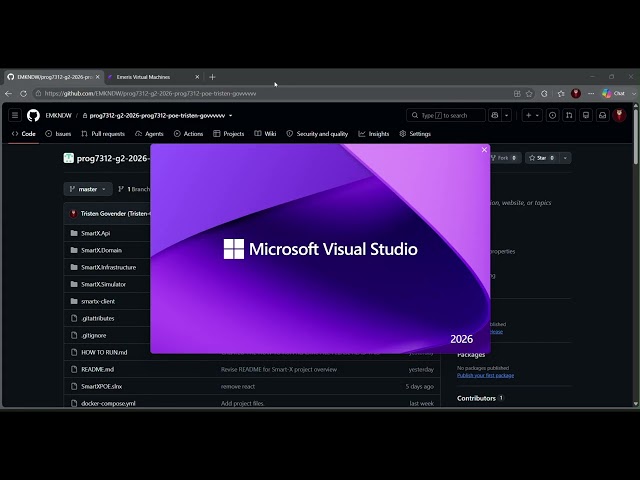Close the Visual Studio splash screen
Viewport: 640px width, 480px height.
pos(484,150)
